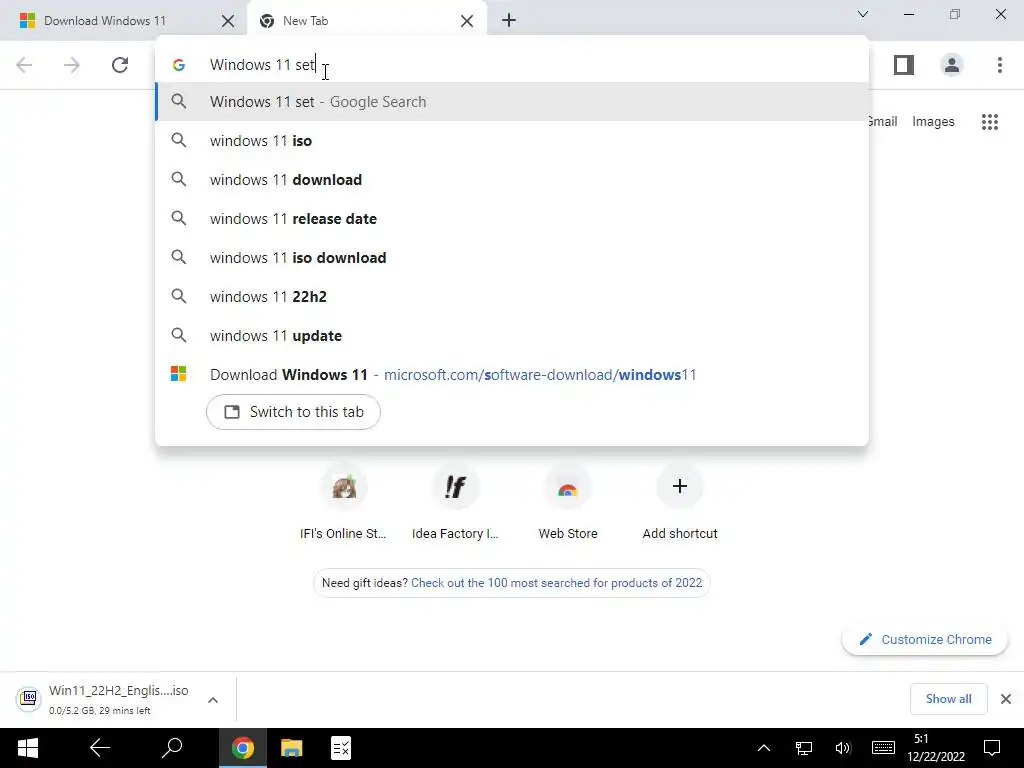The height and width of the screenshot is (768, 1024).
Task: Choose the 'windows 11 22h2' suggestion
Action: 511,296
